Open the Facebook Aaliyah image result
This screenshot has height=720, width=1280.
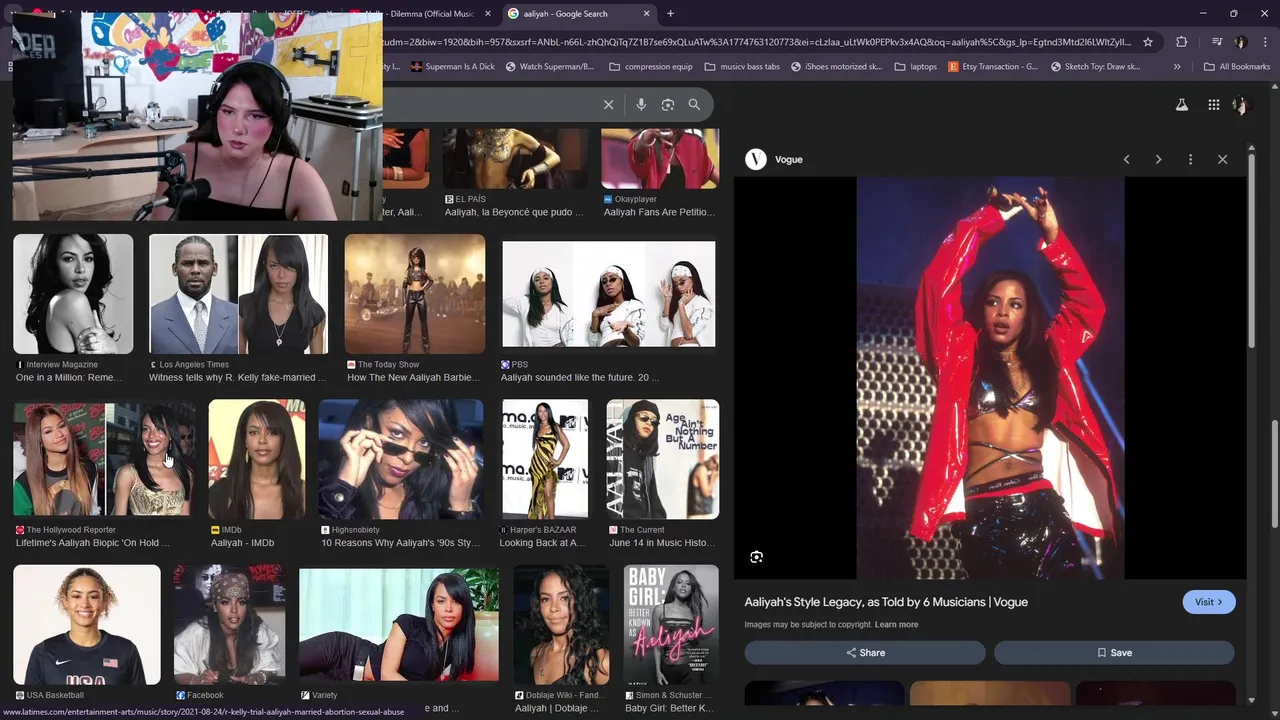(x=229, y=625)
